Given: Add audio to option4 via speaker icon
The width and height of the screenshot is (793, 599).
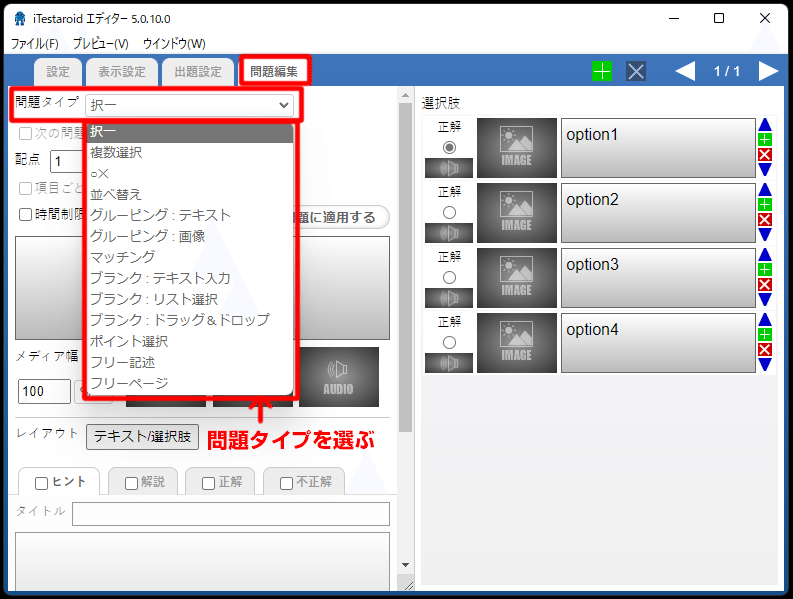Looking at the screenshot, I should pos(449,363).
